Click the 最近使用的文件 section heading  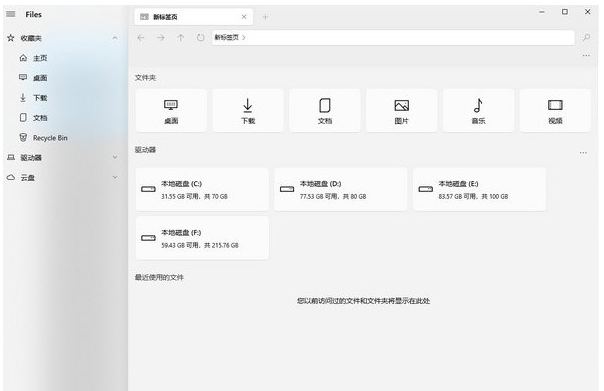pos(159,277)
